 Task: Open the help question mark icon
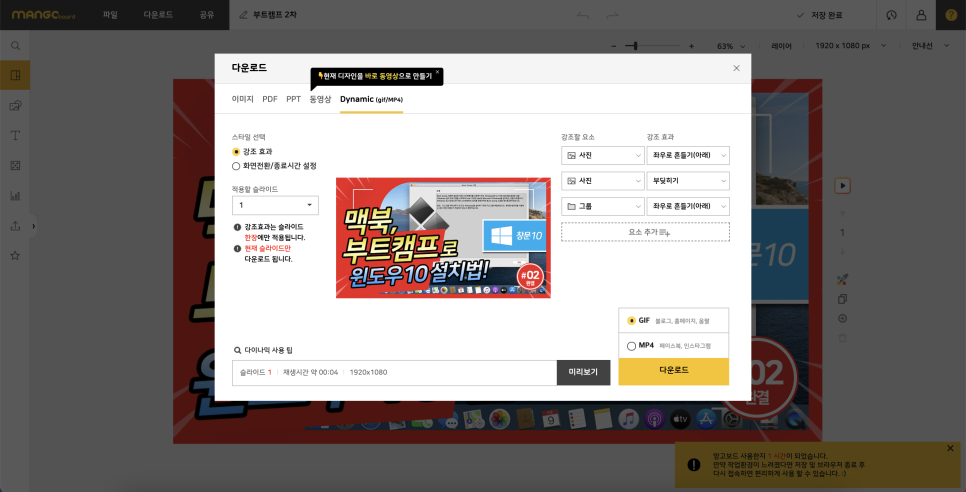click(x=951, y=15)
